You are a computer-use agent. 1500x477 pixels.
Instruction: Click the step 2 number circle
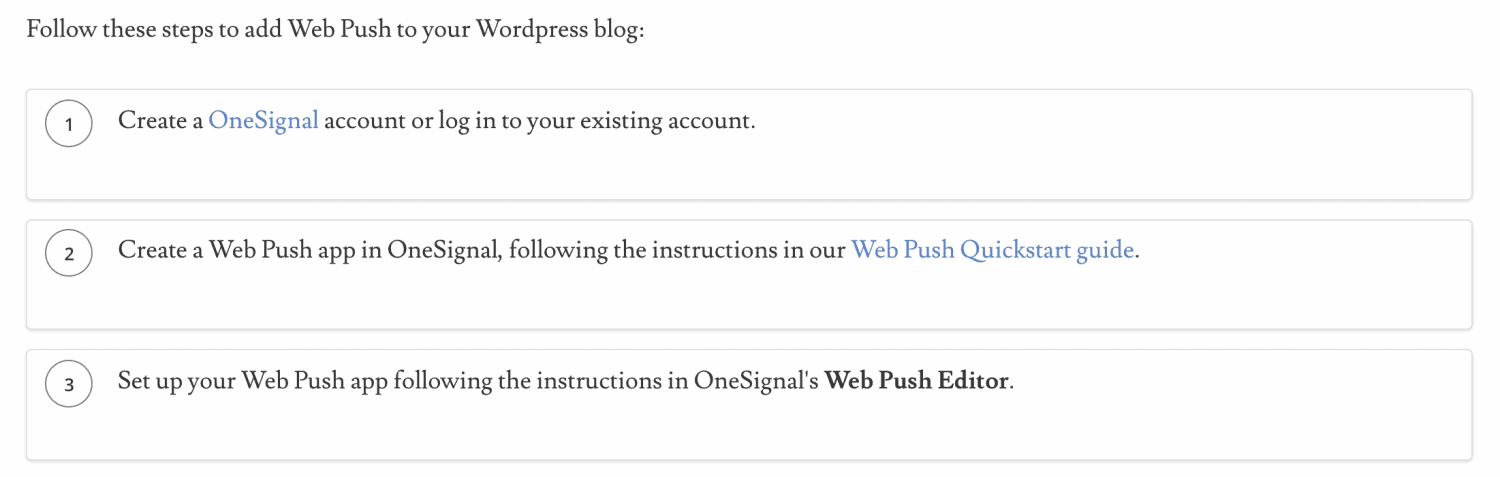tap(69, 254)
